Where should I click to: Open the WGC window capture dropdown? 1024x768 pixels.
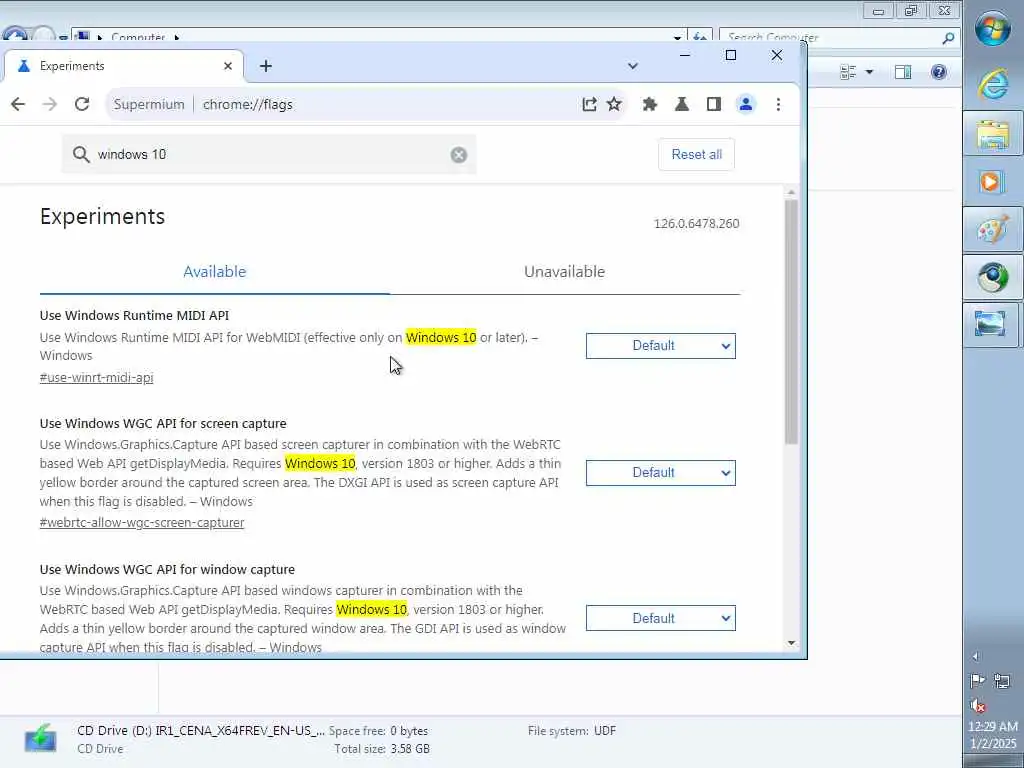[x=661, y=618]
